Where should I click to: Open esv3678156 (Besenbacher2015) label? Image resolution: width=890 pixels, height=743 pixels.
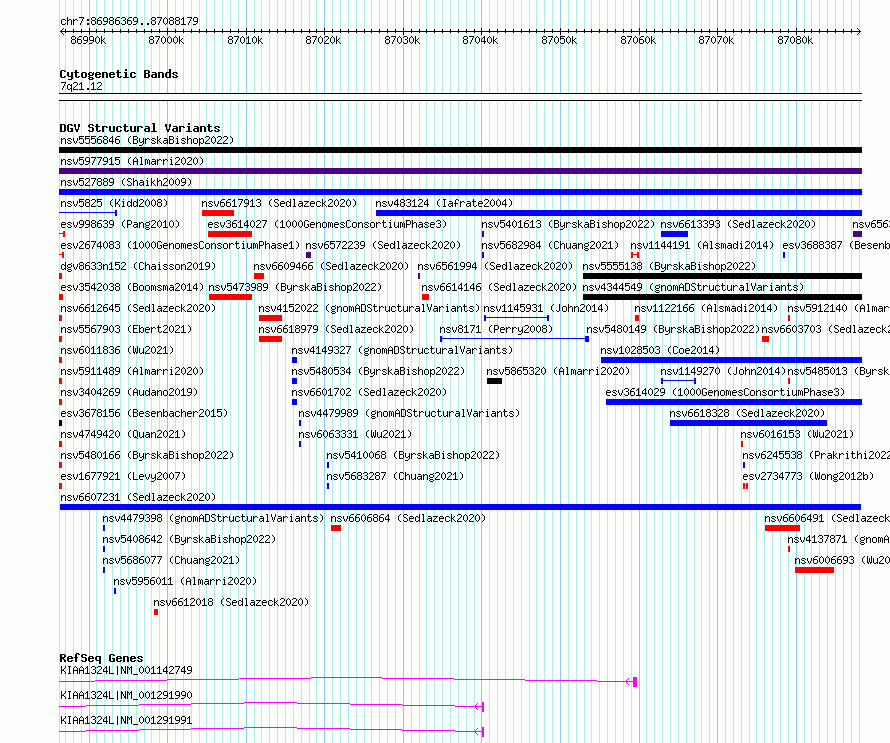coord(144,413)
